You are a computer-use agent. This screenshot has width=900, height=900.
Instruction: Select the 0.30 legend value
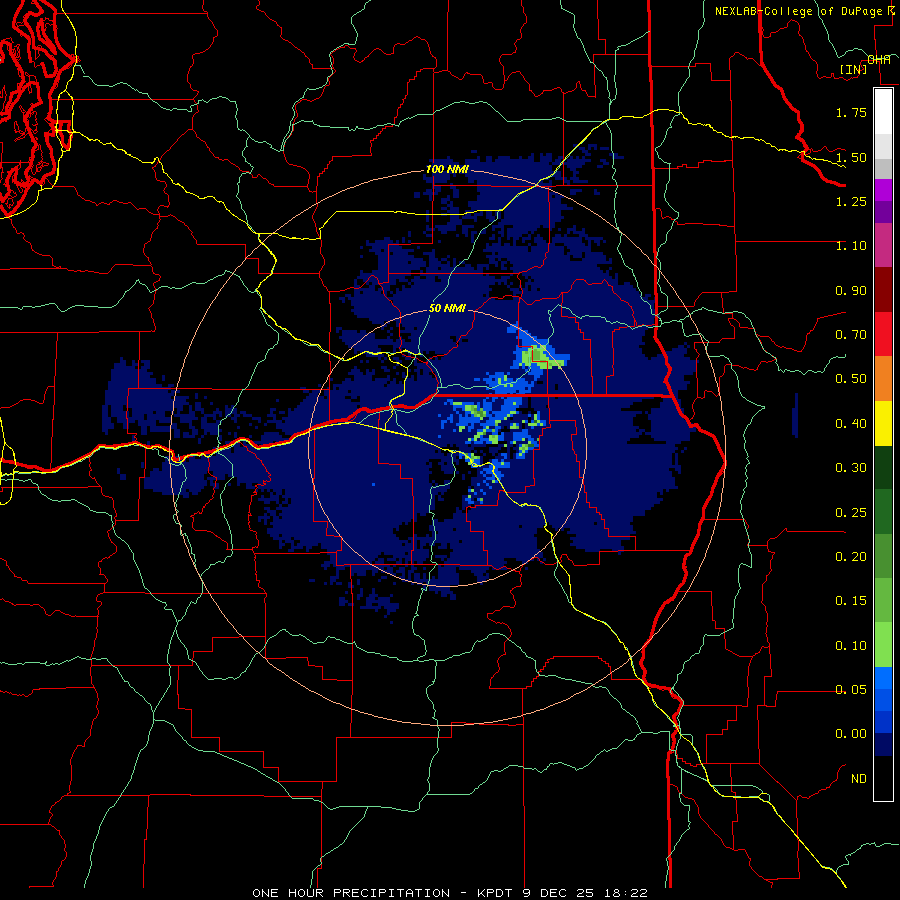[851, 468]
